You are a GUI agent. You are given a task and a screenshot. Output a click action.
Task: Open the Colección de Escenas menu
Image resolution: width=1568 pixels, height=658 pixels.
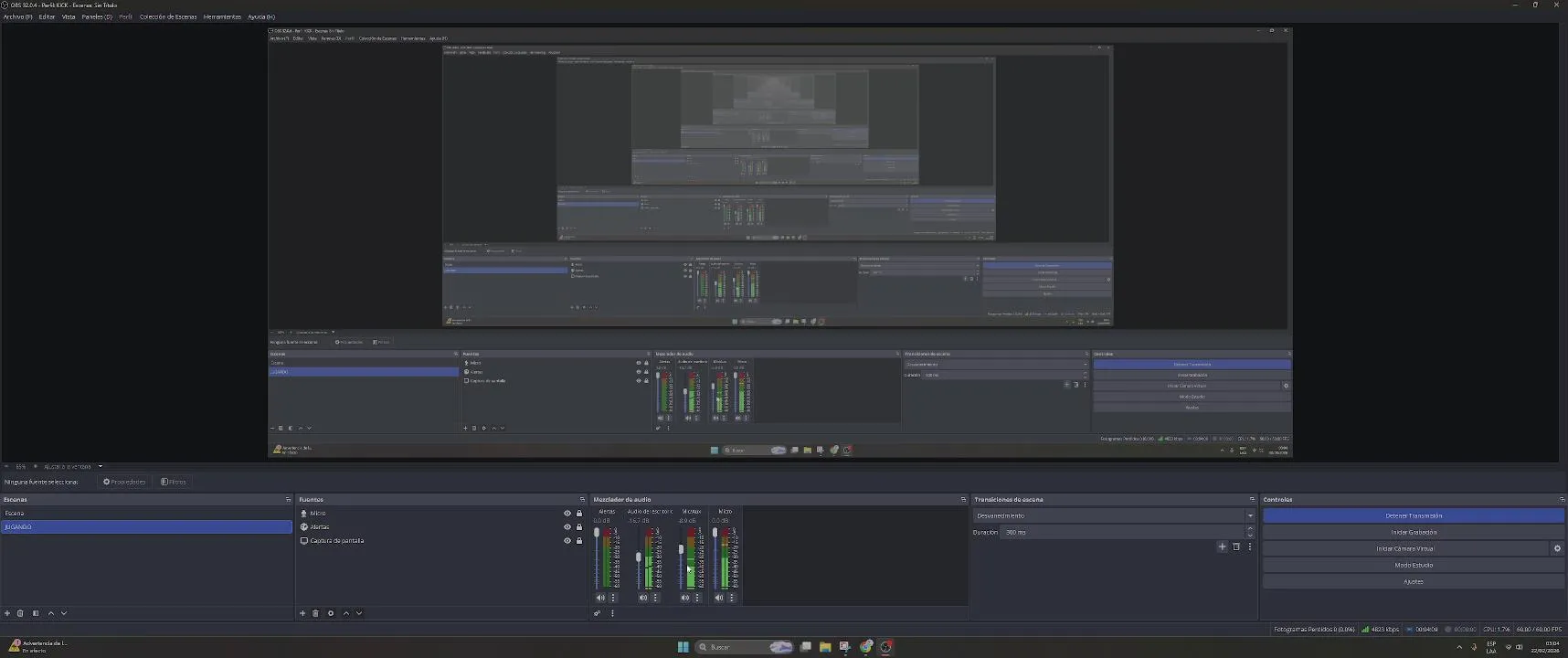[x=168, y=16]
